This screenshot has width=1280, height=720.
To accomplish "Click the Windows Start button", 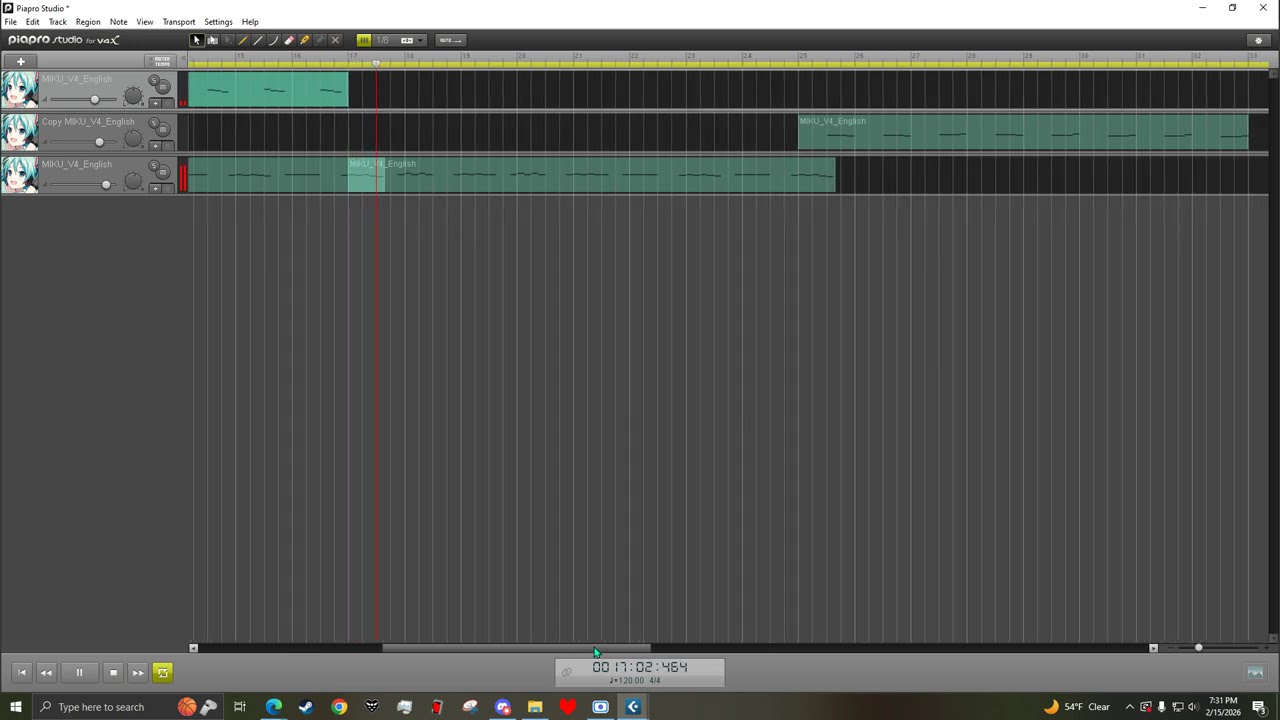I will 15,707.
